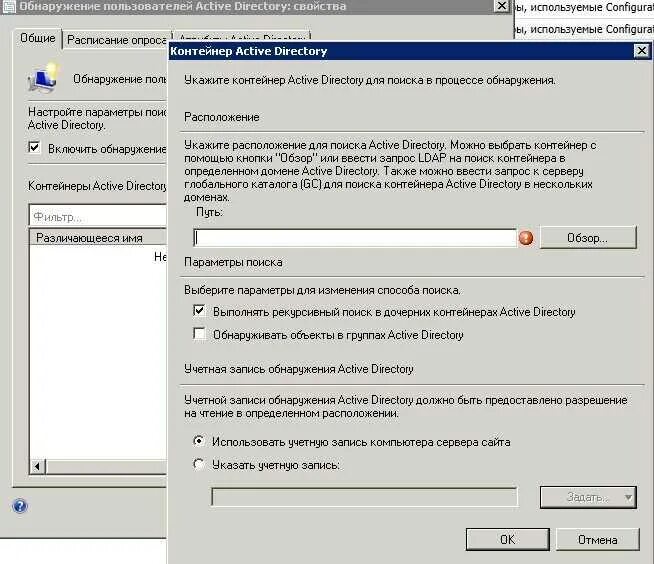The height and width of the screenshot is (564, 654).
Task: Focus the Путь path input field
Action: [x=355, y=238]
